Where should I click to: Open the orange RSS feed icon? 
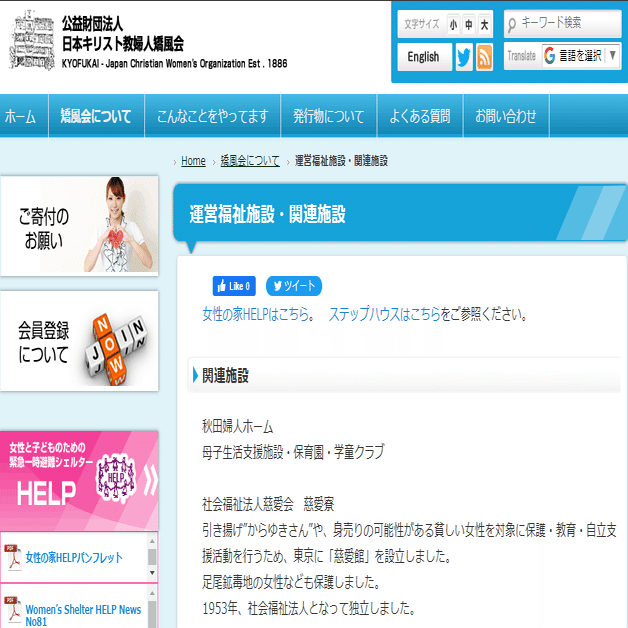pyautogui.click(x=484, y=57)
